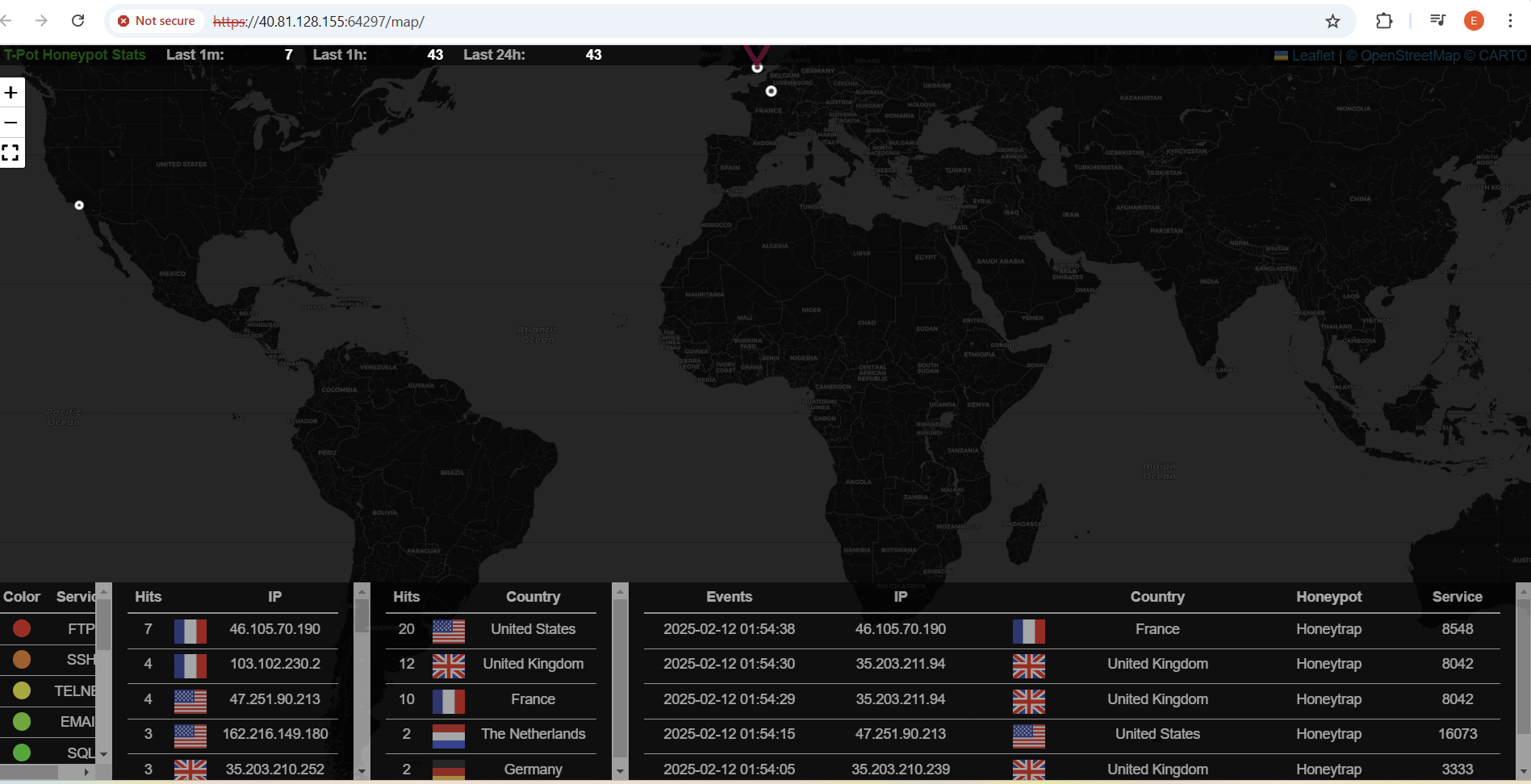Click service port 16073 in events
This screenshot has height=784, width=1531.
(x=1458, y=734)
